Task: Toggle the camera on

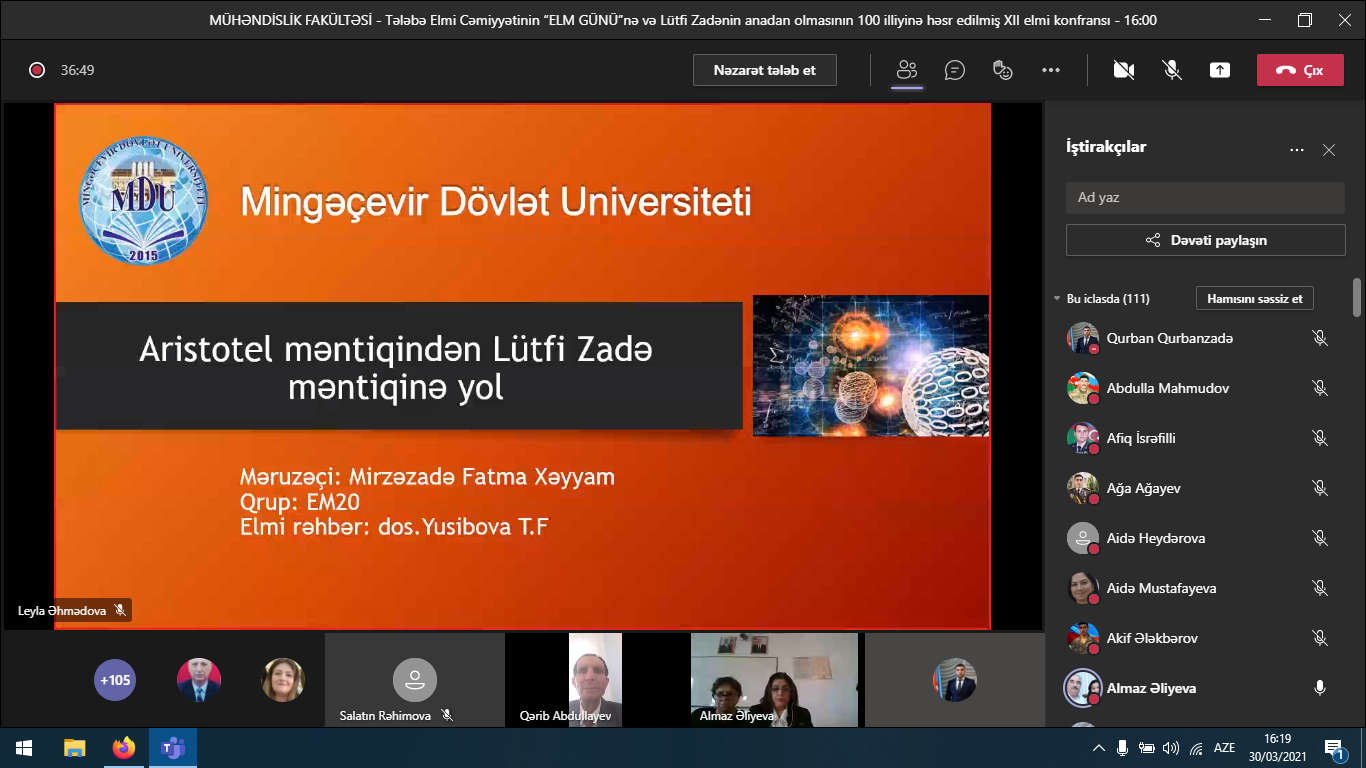Action: click(x=1124, y=70)
